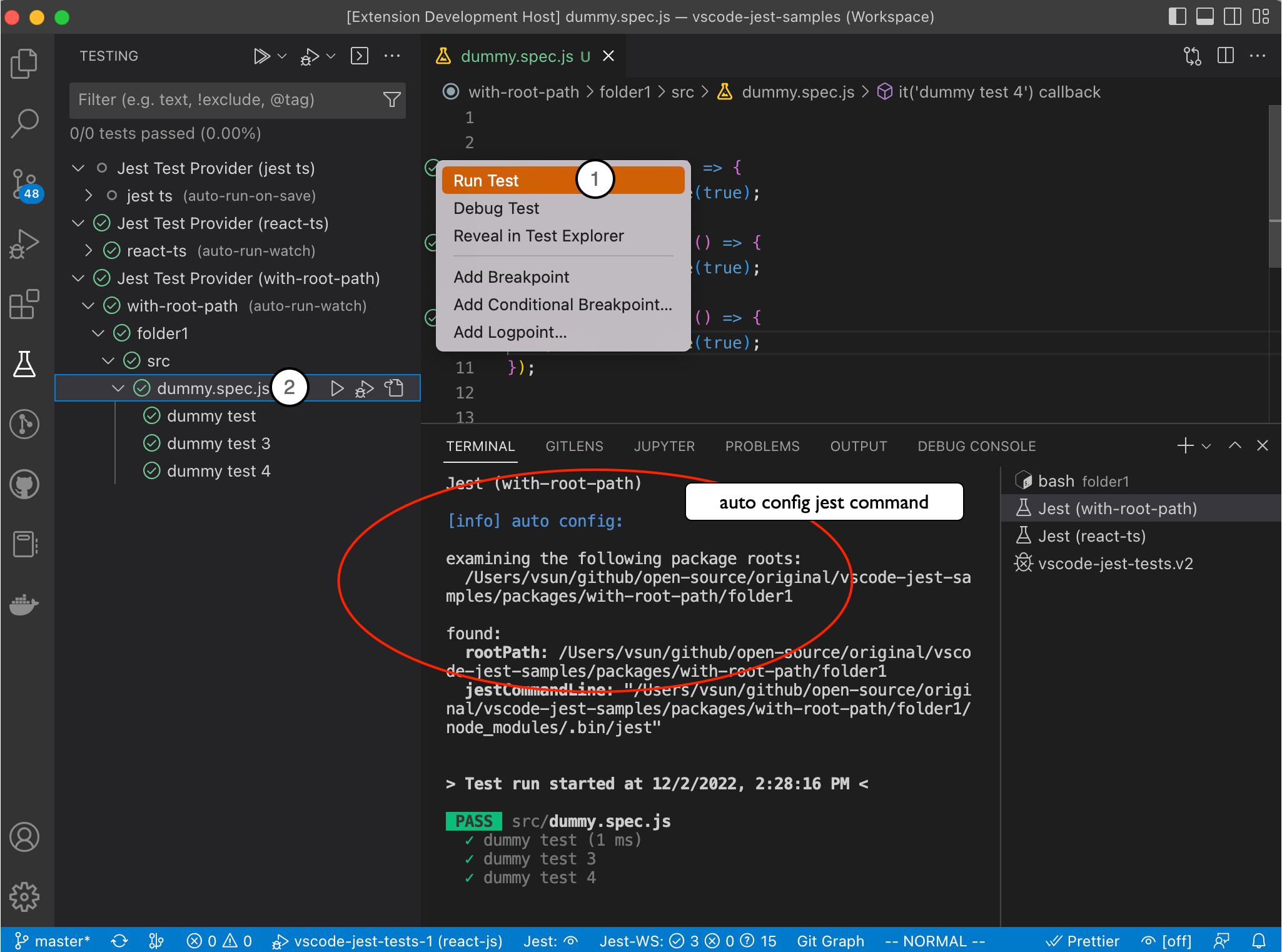Image resolution: width=1282 pixels, height=952 pixels.
Task: Click the filter funnel icon in test filter
Action: pos(391,99)
